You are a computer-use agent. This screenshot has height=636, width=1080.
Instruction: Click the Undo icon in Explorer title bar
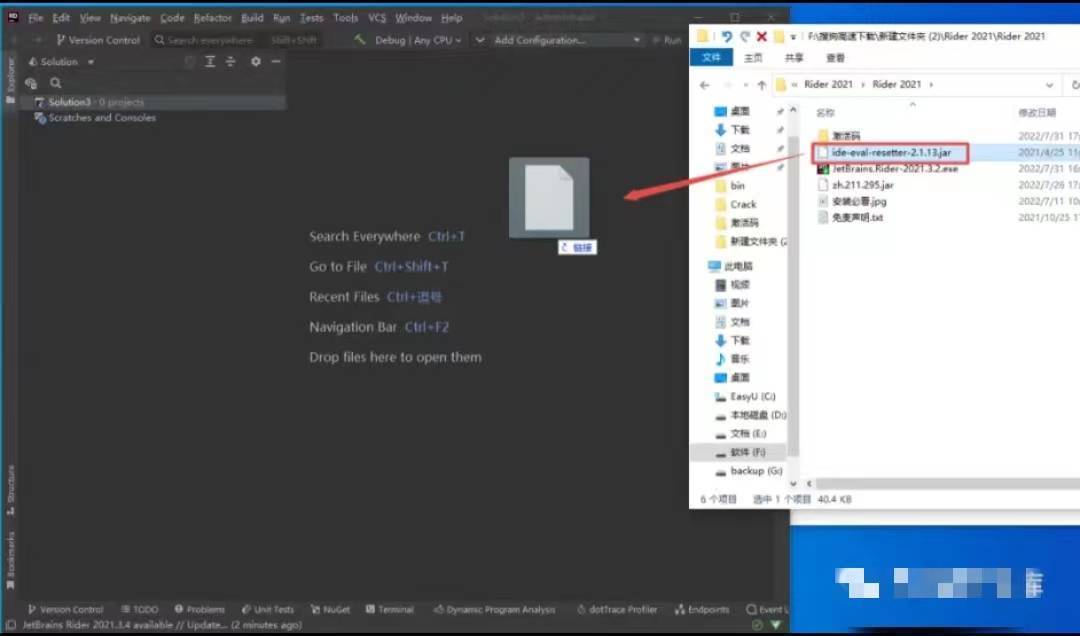(727, 36)
